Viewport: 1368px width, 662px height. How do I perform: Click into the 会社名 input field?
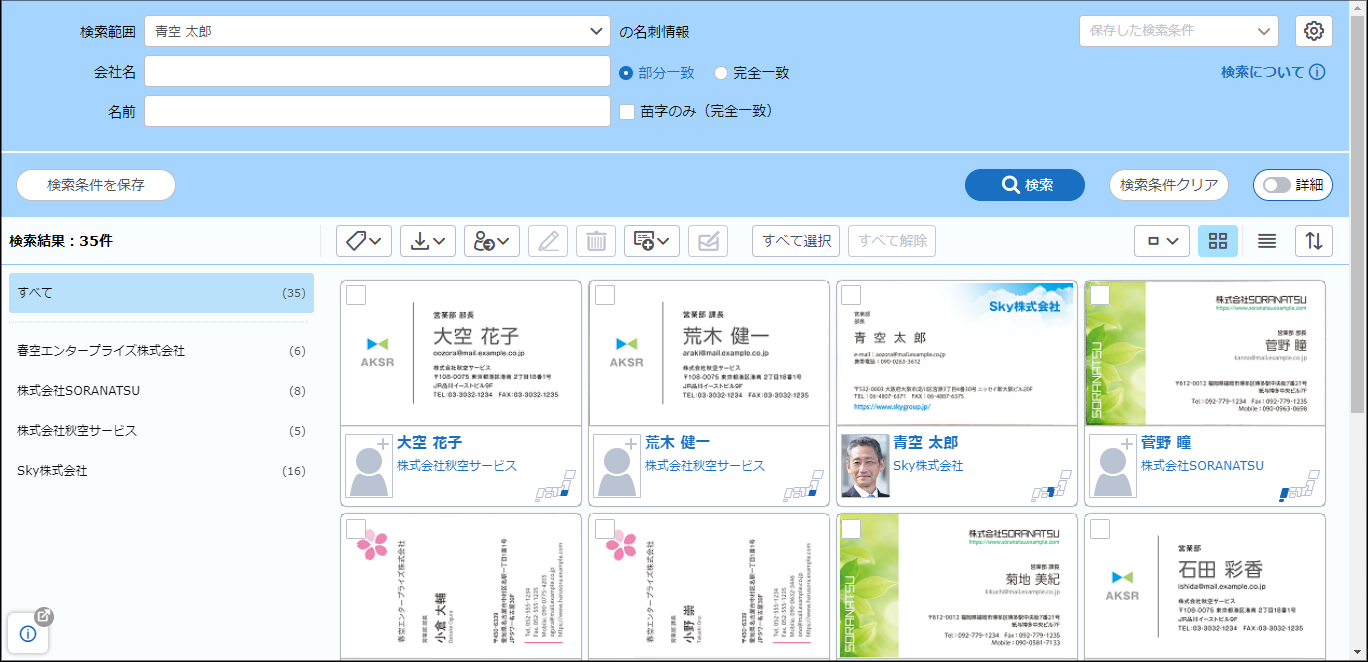[377, 72]
